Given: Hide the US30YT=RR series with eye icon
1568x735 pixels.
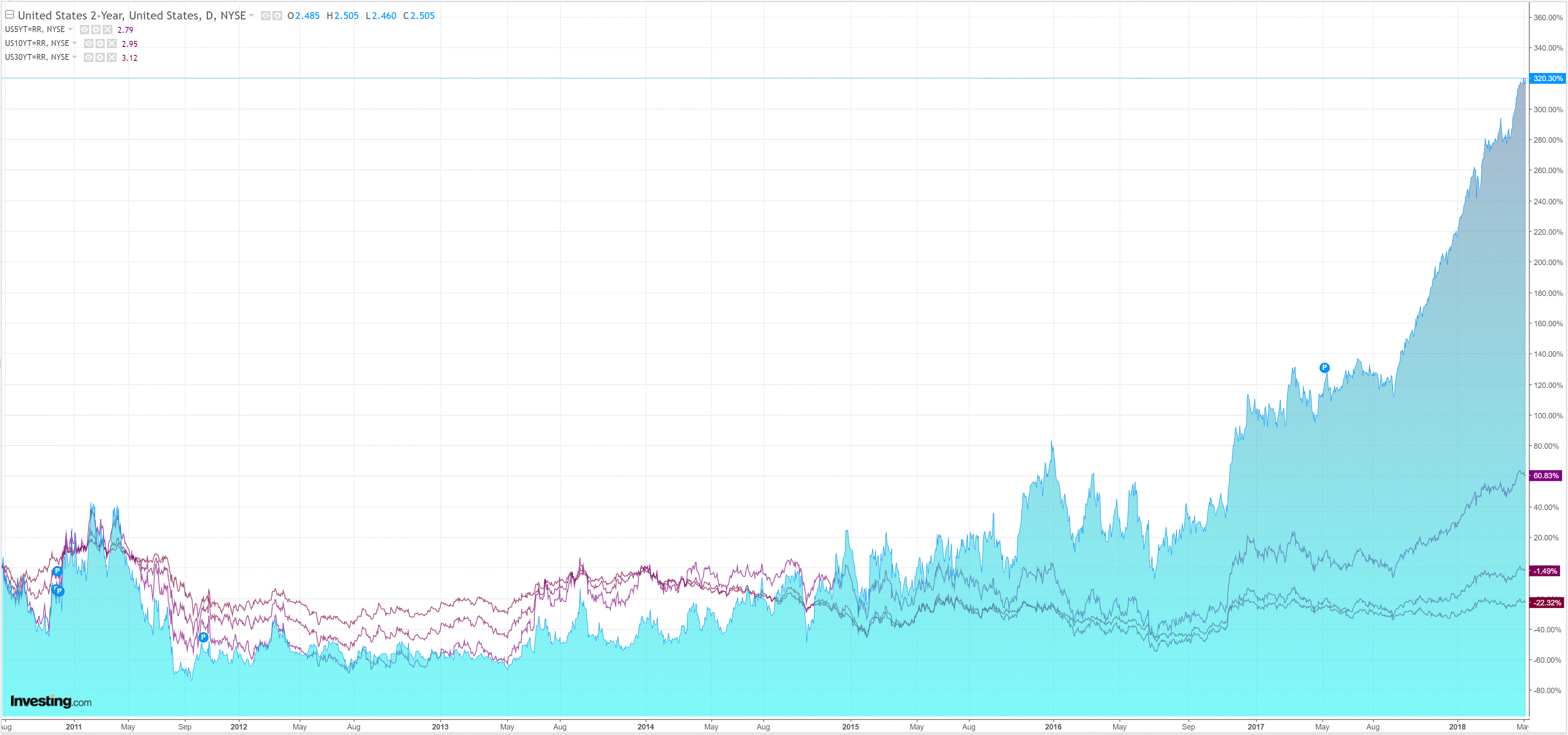Looking at the screenshot, I should coord(89,58).
